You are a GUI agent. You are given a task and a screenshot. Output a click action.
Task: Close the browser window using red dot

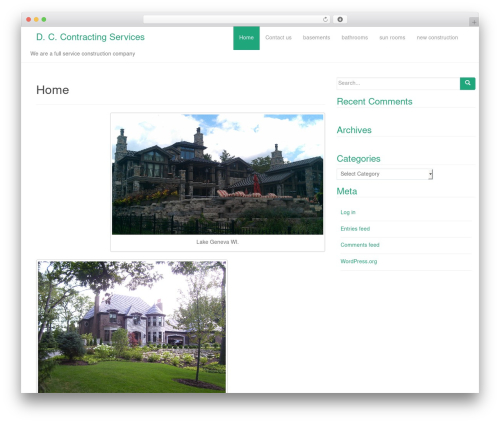click(29, 20)
